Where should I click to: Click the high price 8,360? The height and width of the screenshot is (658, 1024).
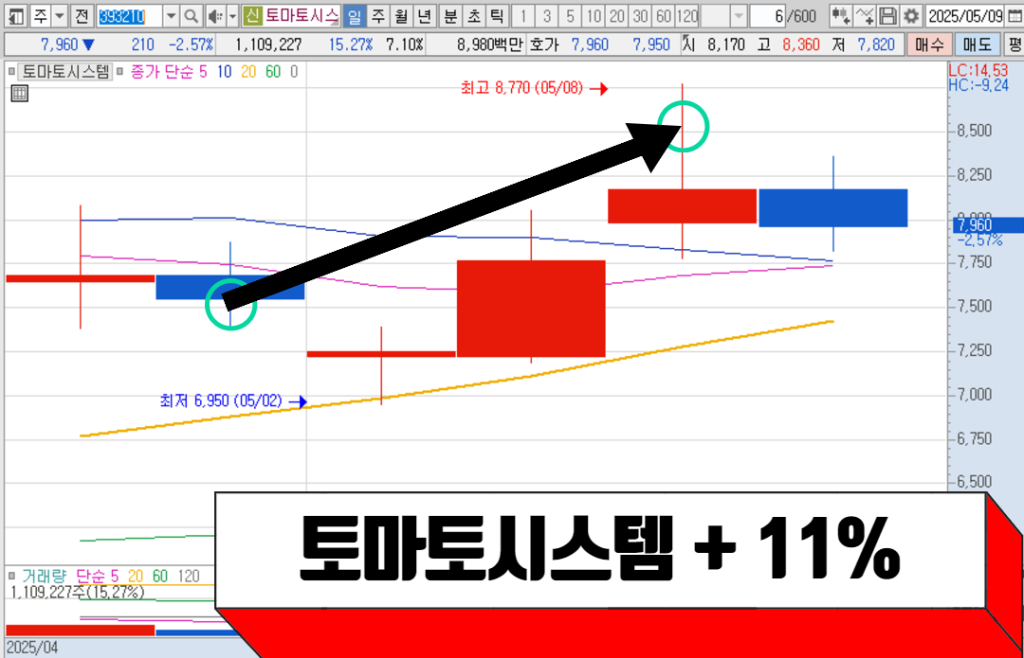(801, 45)
